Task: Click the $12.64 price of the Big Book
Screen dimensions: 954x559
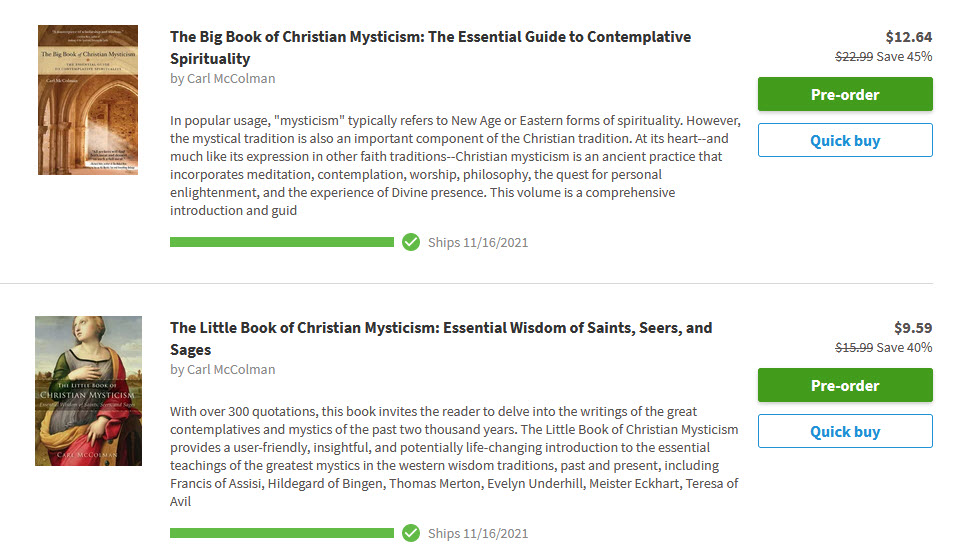Action: point(909,37)
